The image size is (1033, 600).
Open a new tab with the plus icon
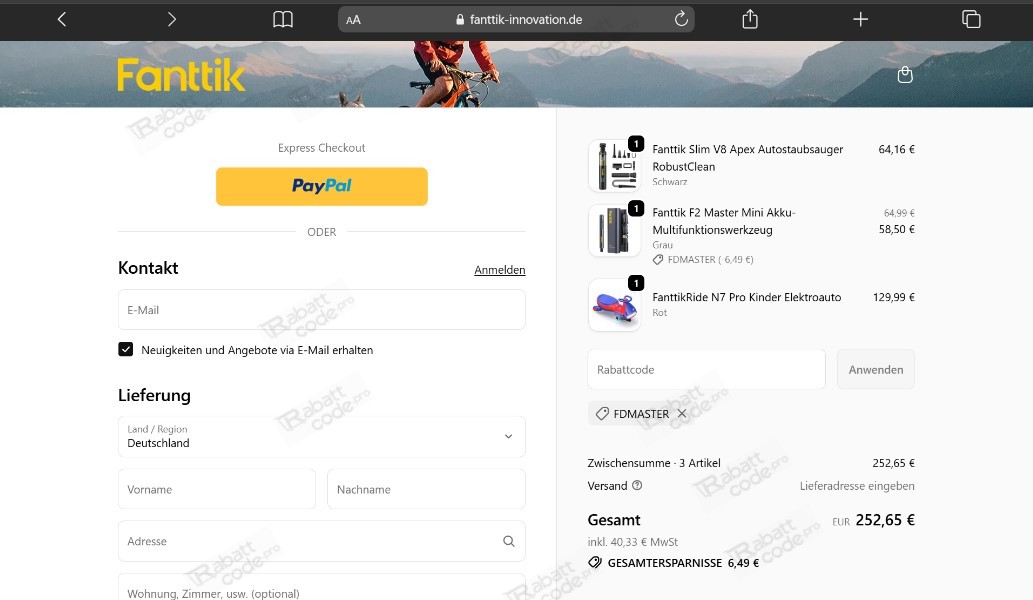(x=860, y=20)
